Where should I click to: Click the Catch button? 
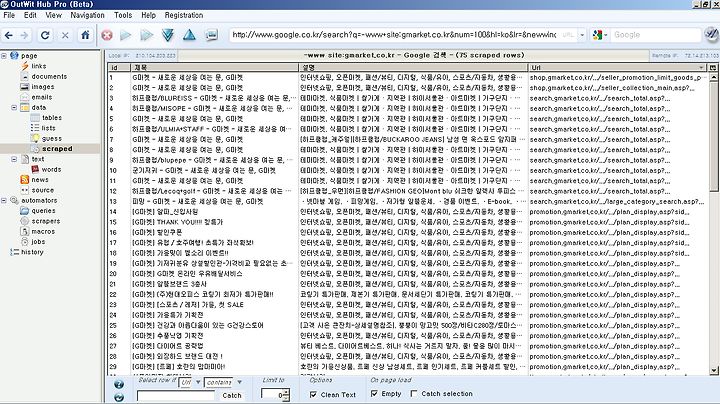[232, 395]
